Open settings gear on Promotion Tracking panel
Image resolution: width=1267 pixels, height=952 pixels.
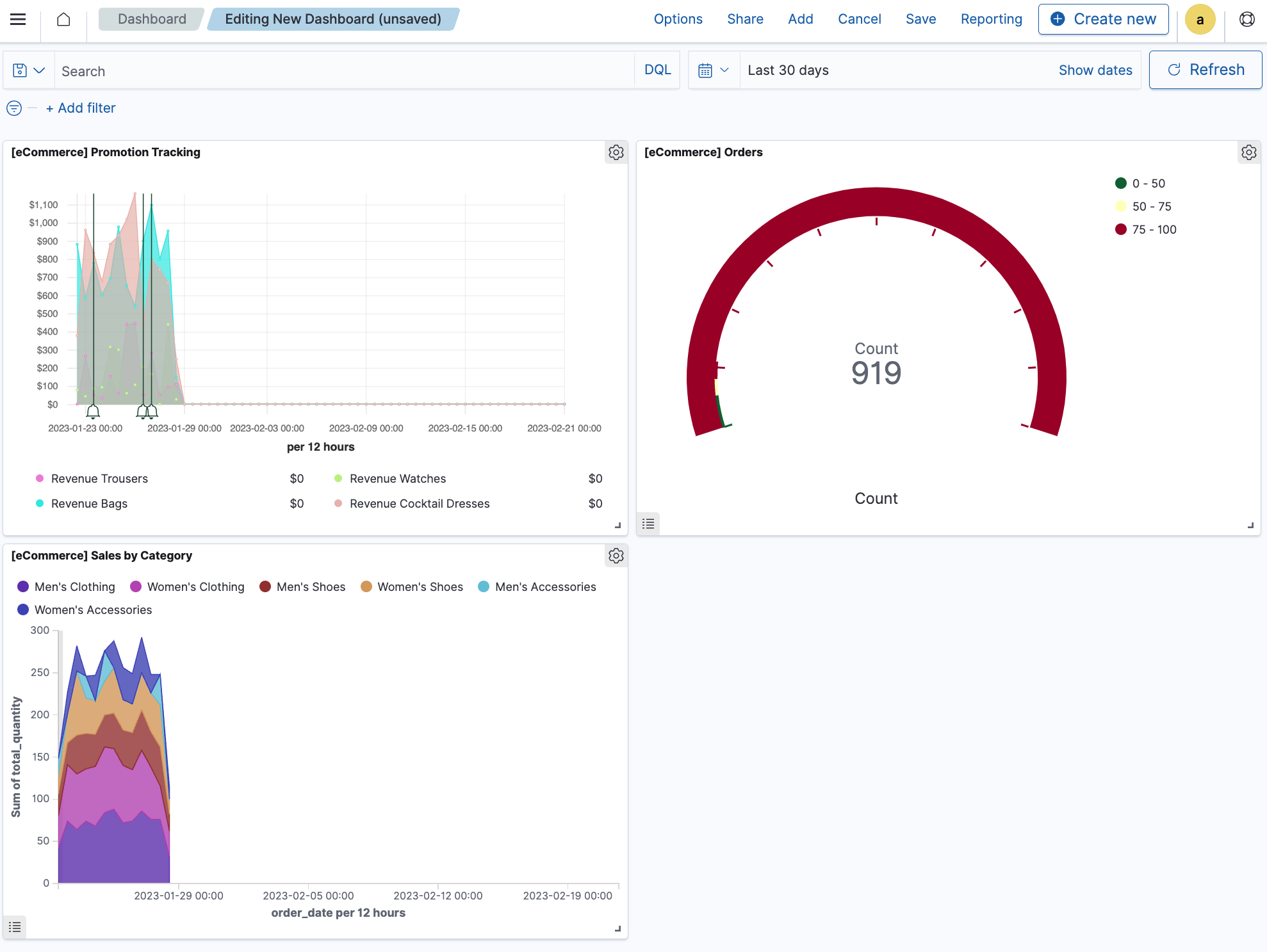click(616, 152)
